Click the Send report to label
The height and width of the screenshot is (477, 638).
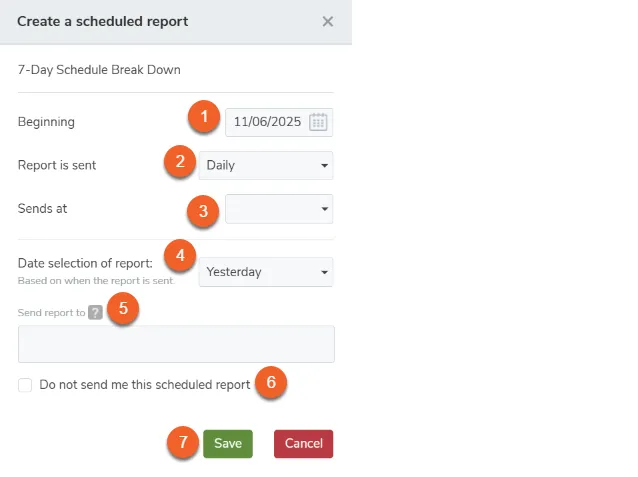pos(51,313)
